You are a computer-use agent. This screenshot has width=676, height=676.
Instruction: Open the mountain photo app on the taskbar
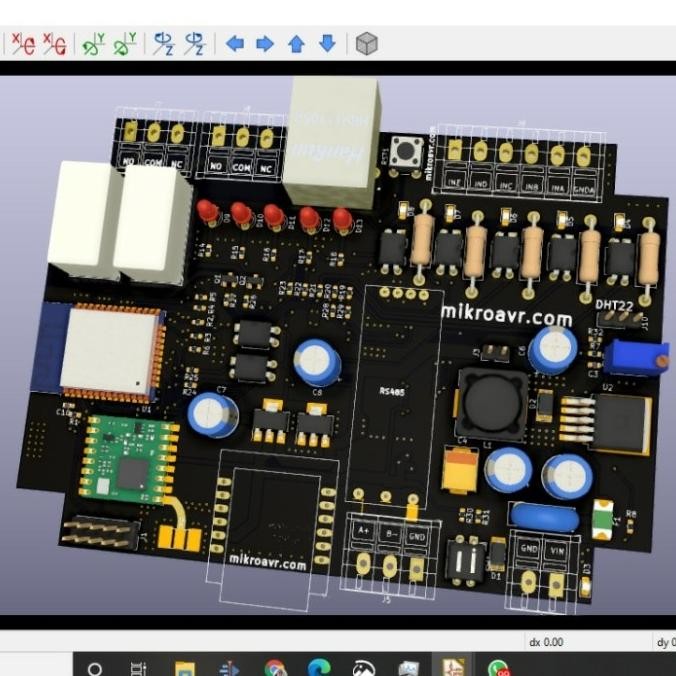coord(364,668)
